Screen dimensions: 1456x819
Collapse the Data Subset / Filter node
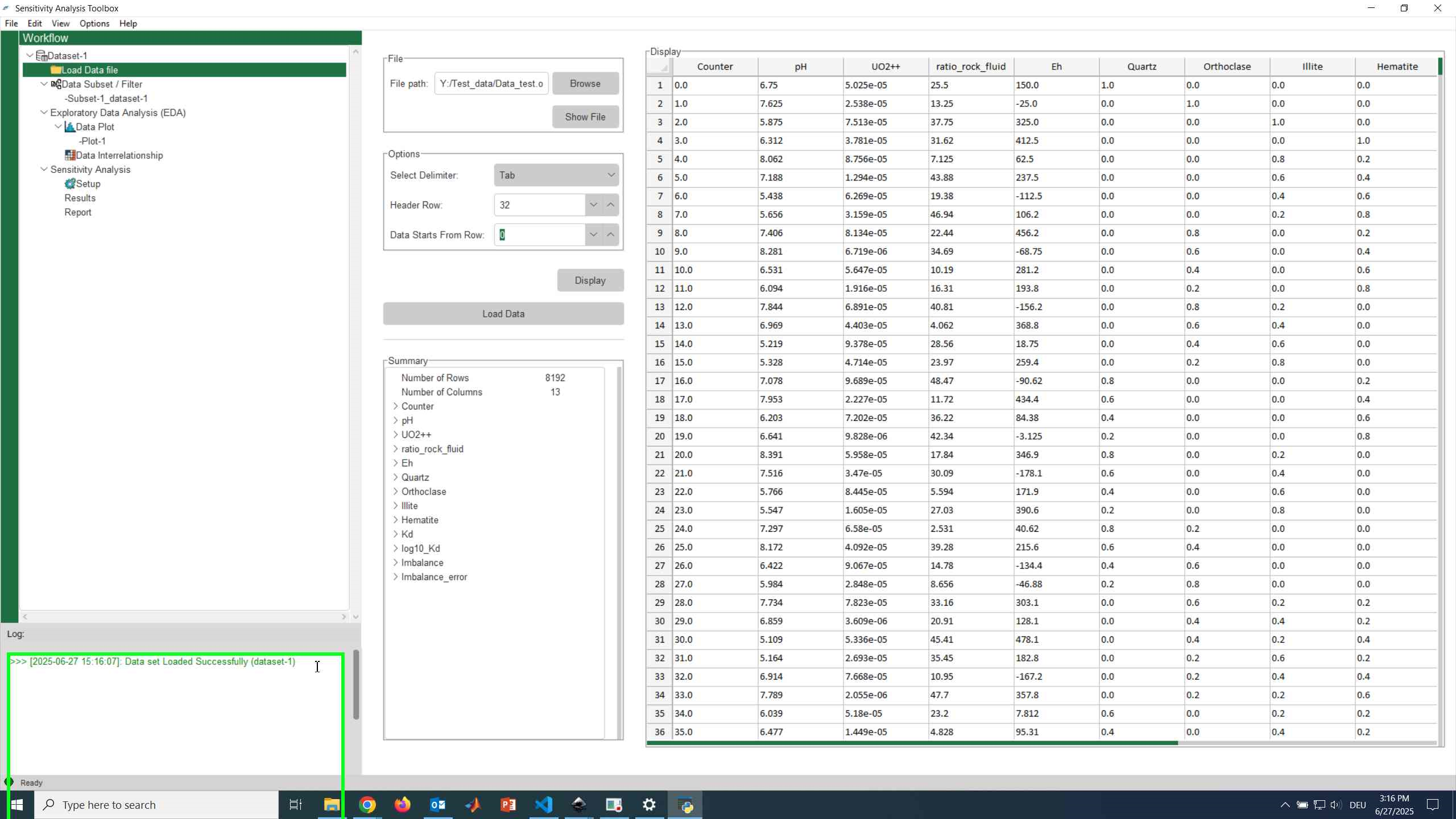[x=44, y=84]
